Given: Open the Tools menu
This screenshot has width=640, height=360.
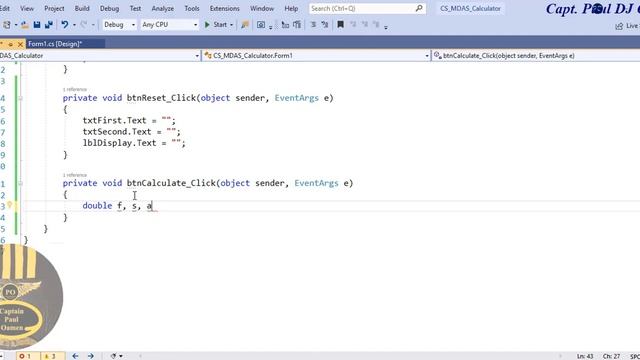Looking at the screenshot, I should pyautogui.click(x=192, y=8).
